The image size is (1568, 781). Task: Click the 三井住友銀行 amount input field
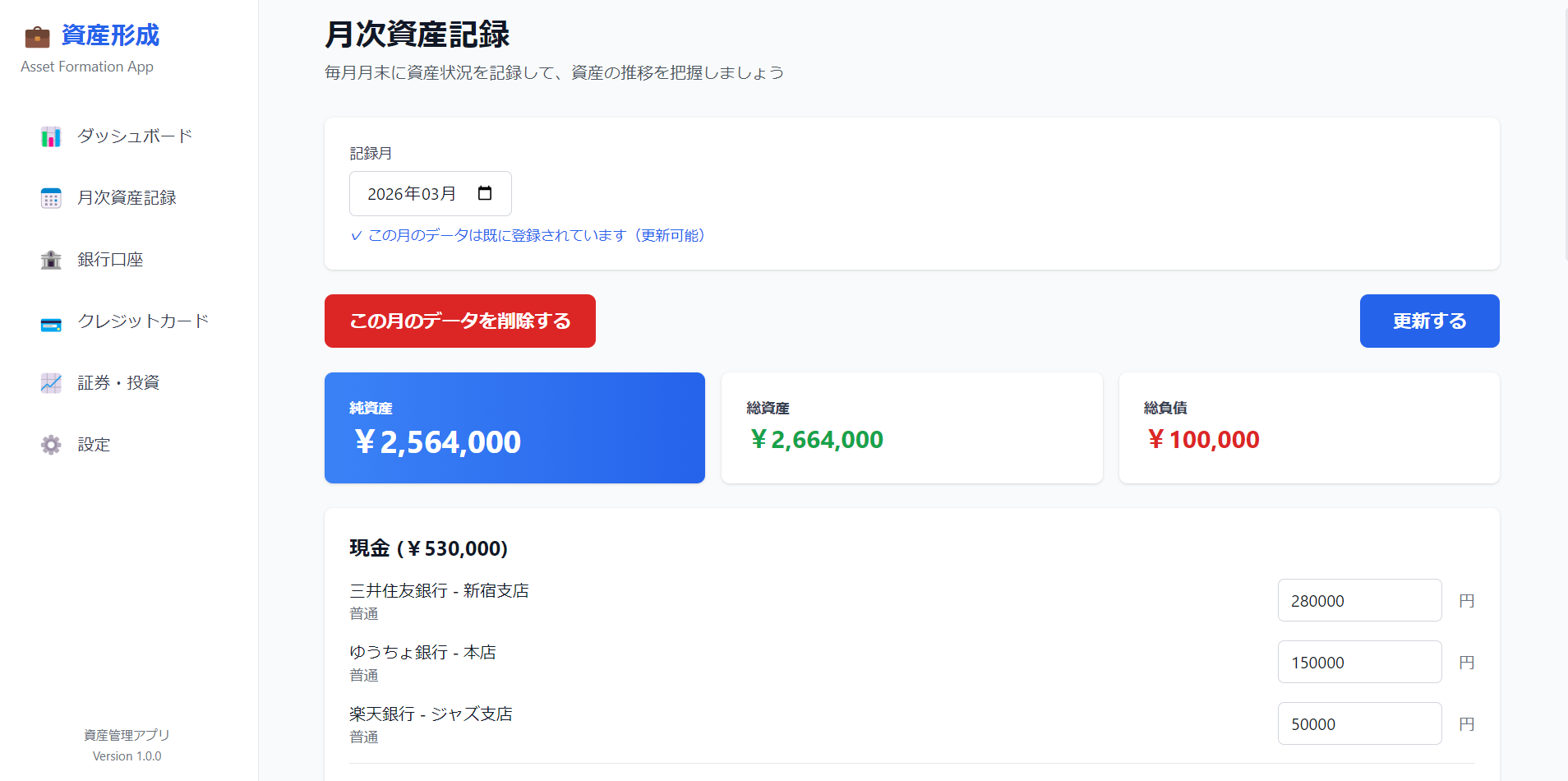[x=1359, y=600]
